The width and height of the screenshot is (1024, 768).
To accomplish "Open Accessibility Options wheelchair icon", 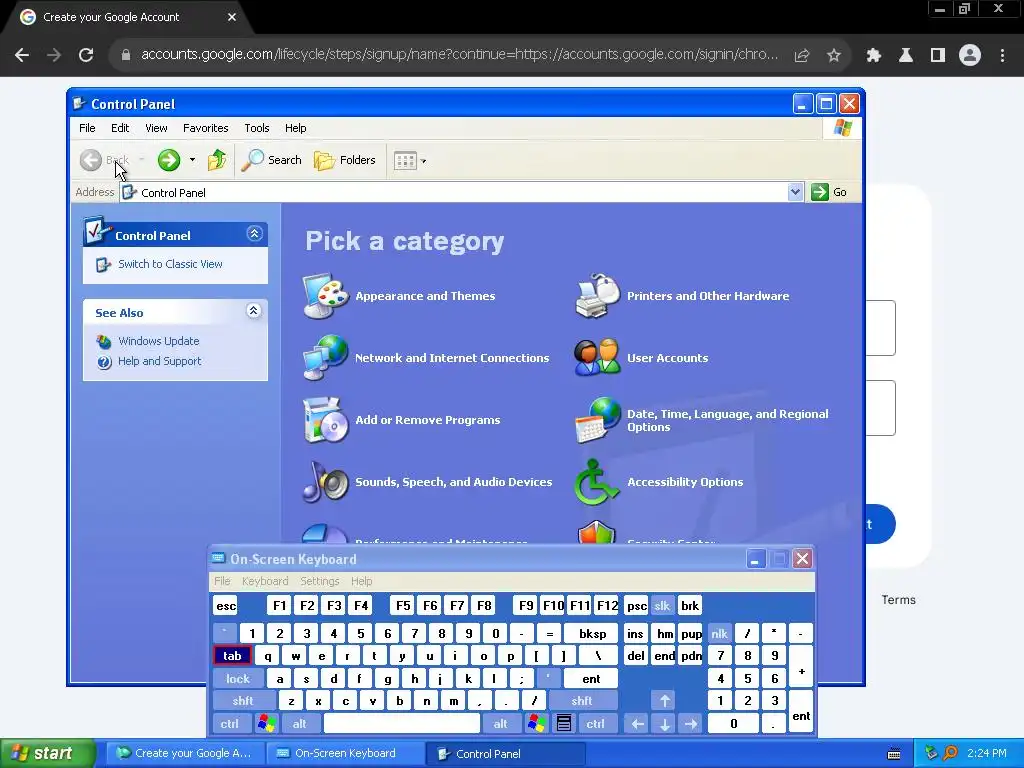I will pos(596,482).
